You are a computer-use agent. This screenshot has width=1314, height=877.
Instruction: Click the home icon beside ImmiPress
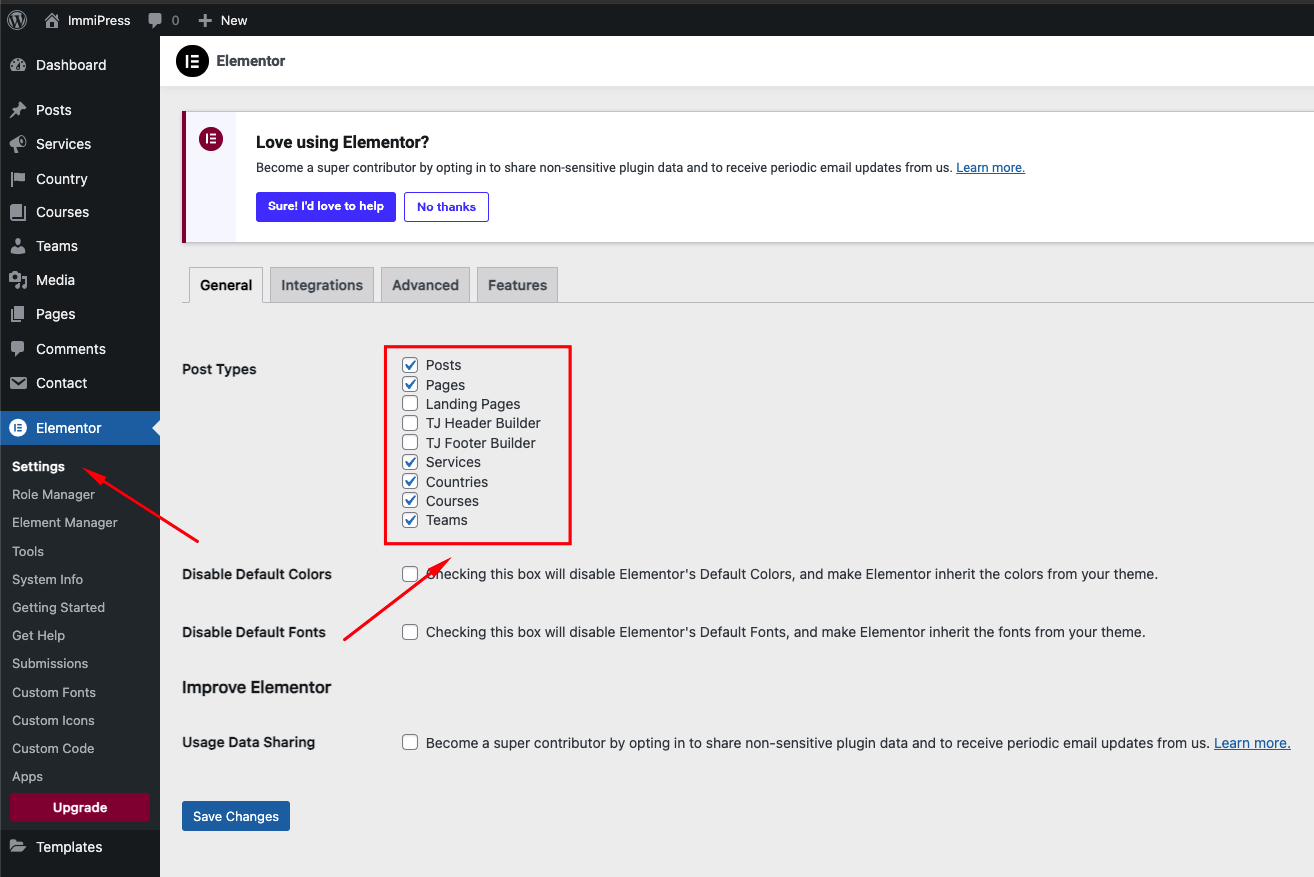click(x=52, y=20)
